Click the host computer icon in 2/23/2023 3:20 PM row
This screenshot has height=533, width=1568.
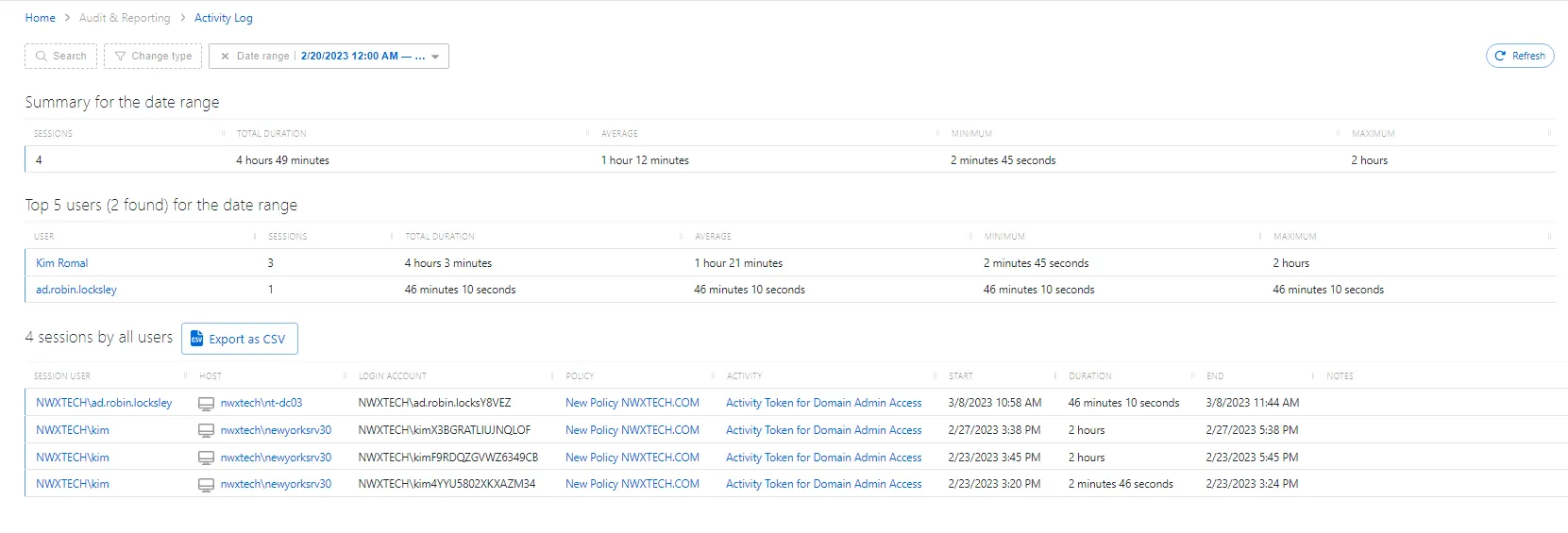click(206, 485)
